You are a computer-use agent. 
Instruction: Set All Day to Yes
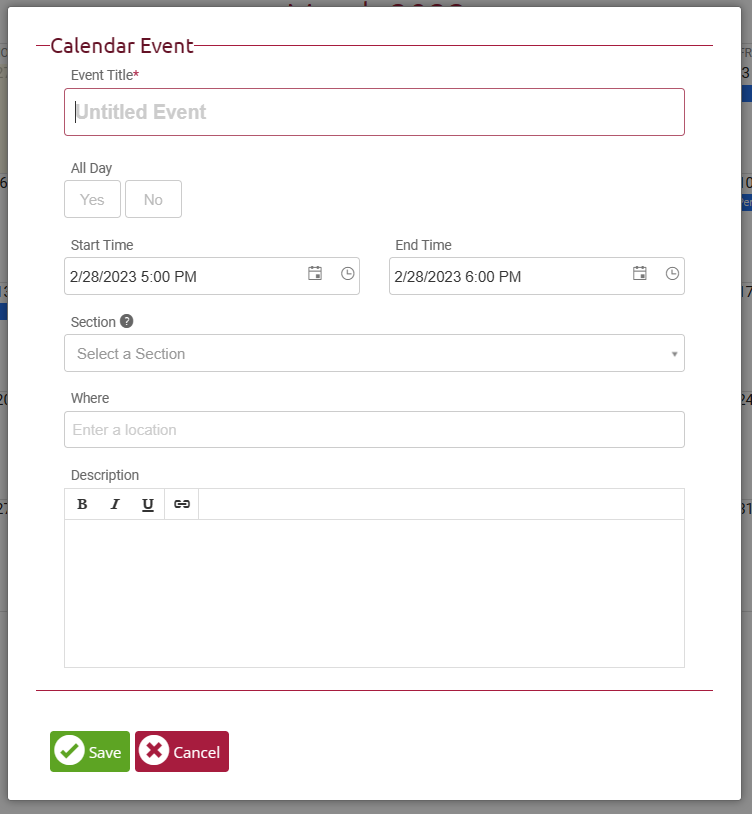click(92, 199)
